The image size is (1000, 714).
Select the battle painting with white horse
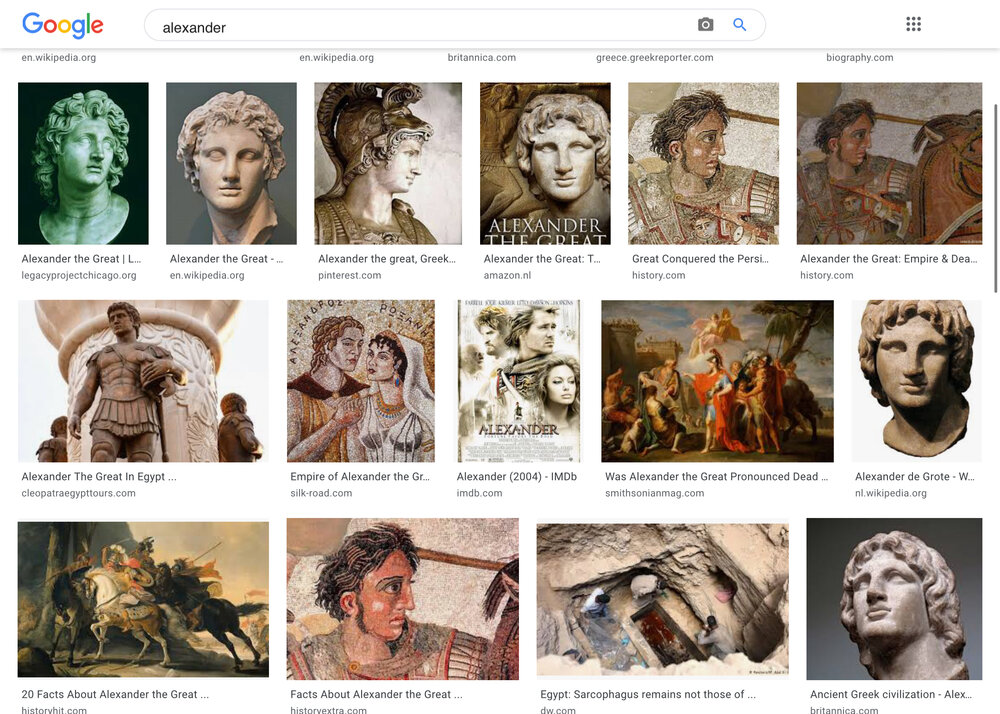[x=143, y=599]
